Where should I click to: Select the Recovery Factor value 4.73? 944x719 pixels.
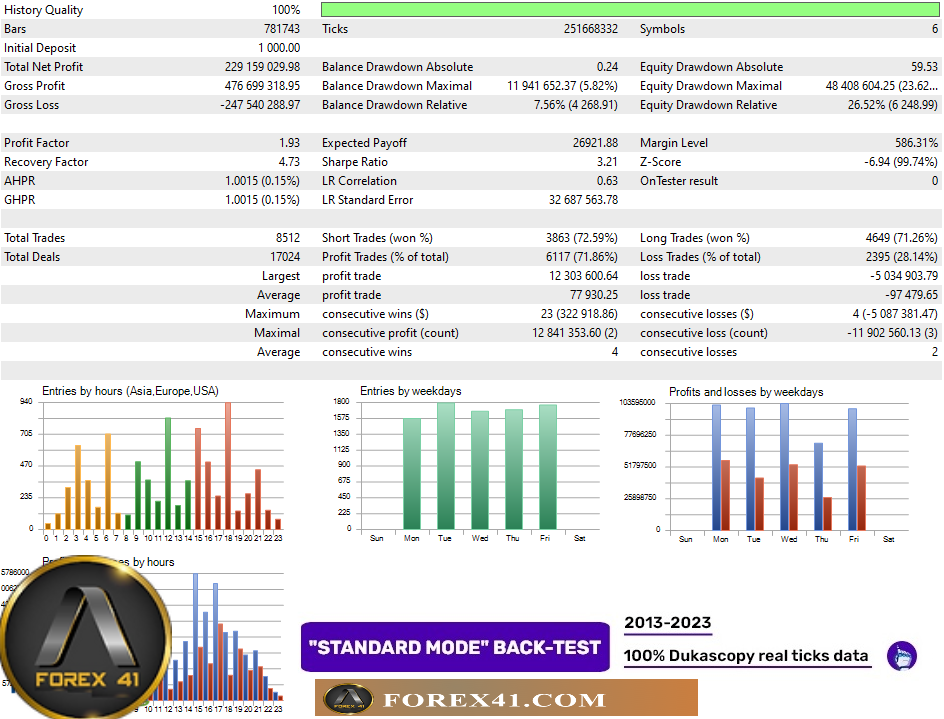pos(290,162)
